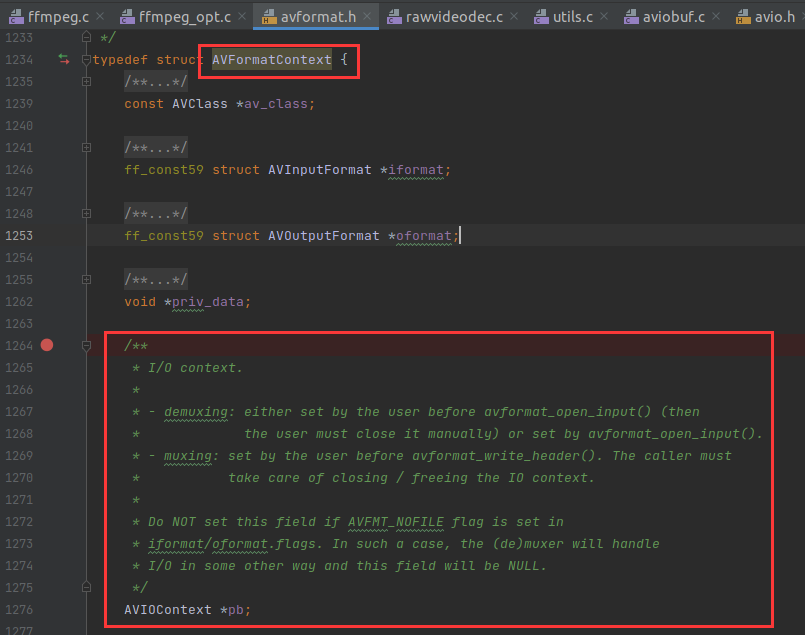Close the utils.c tab
This screenshot has width=805, height=635.
click(604, 16)
